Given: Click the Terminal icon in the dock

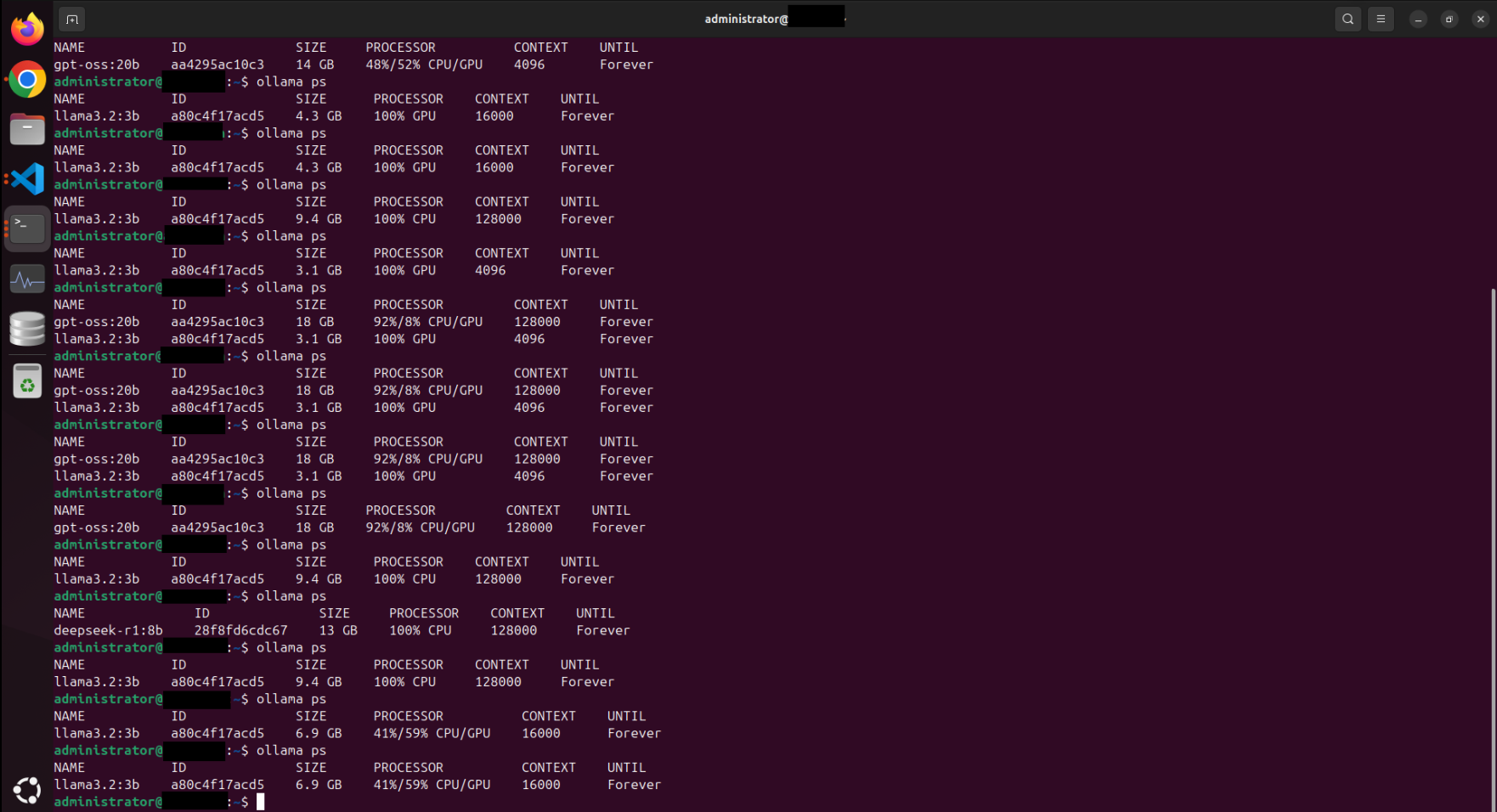Looking at the screenshot, I should [27, 228].
